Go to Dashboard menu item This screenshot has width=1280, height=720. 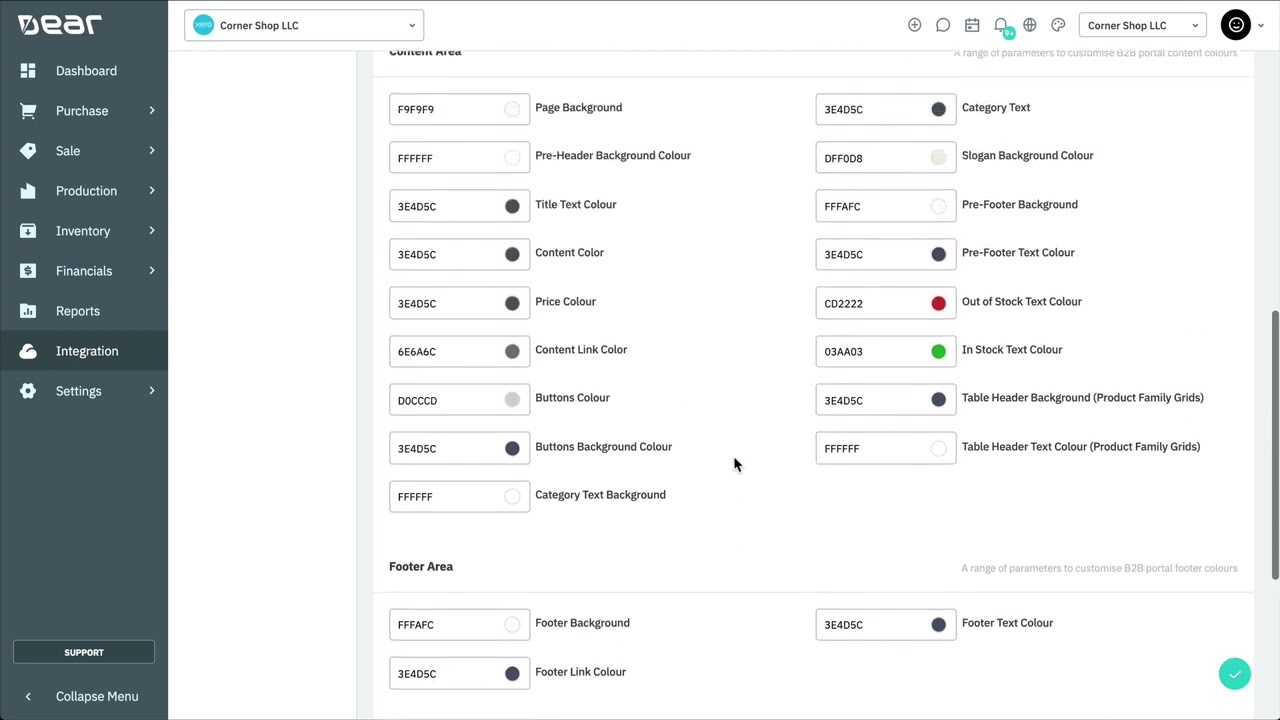[86, 71]
